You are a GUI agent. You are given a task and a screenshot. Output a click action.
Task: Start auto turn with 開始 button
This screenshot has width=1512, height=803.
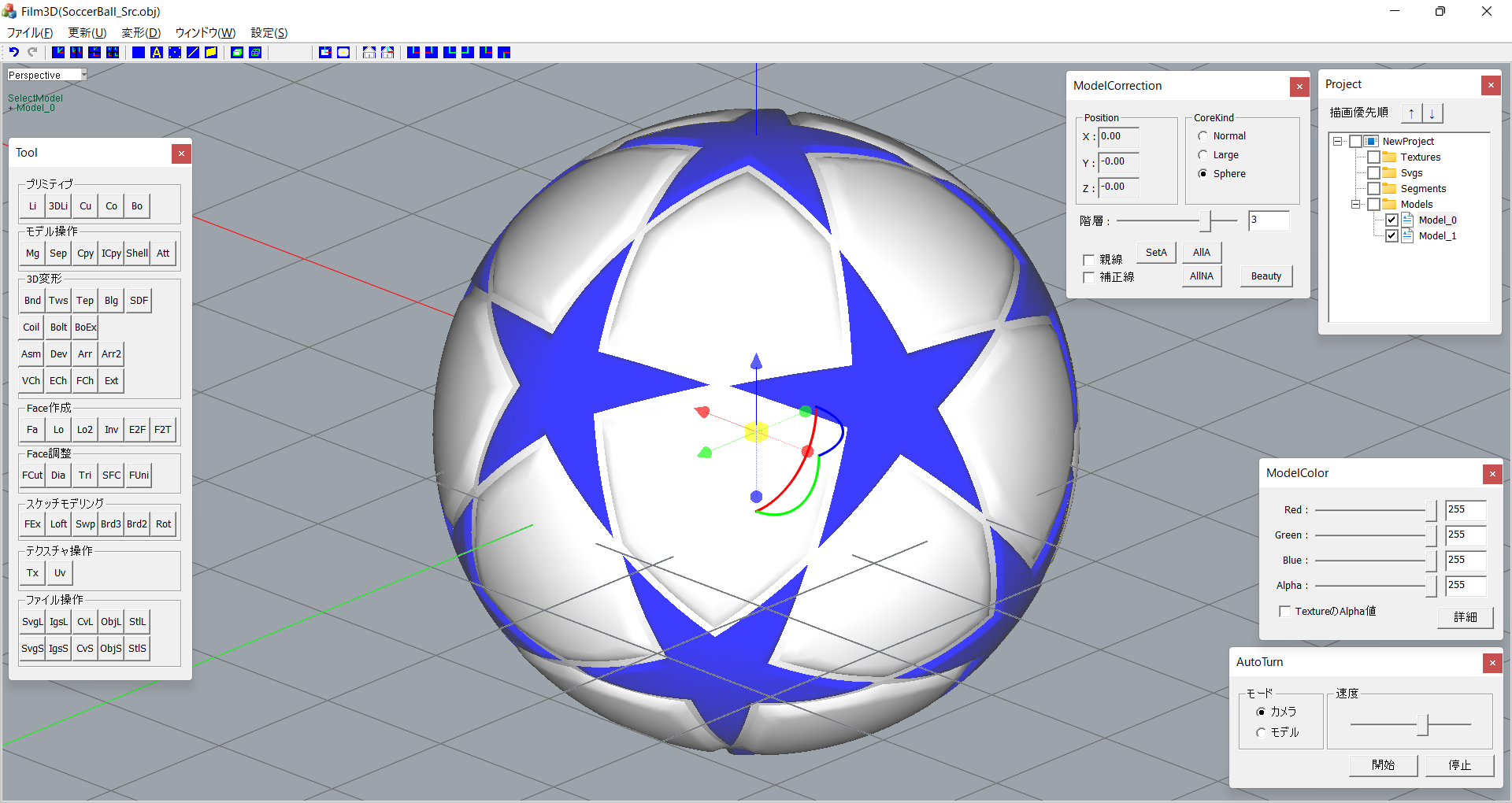click(1383, 765)
